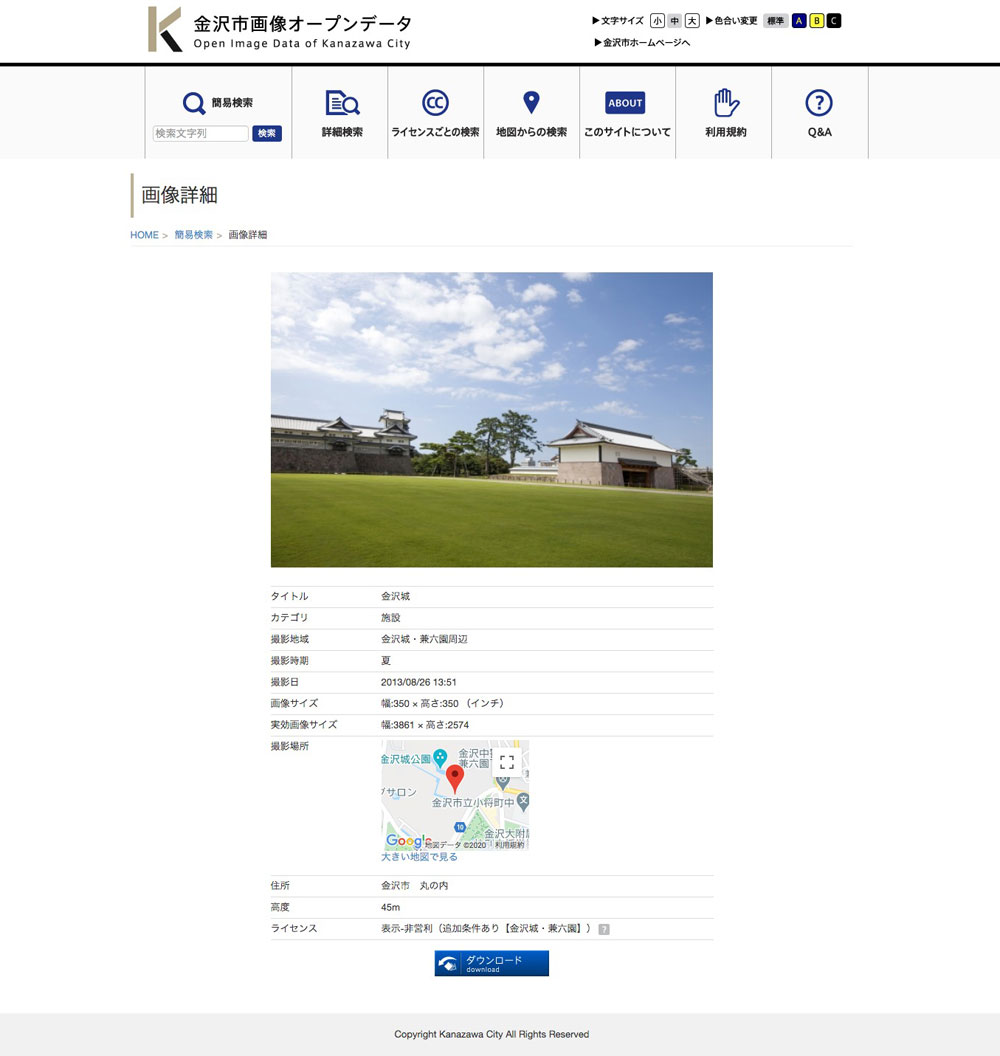Screen dimensions: 1000x1056
Task: Click the 金沢城・兼六園周辺 area value
Action: [424, 639]
